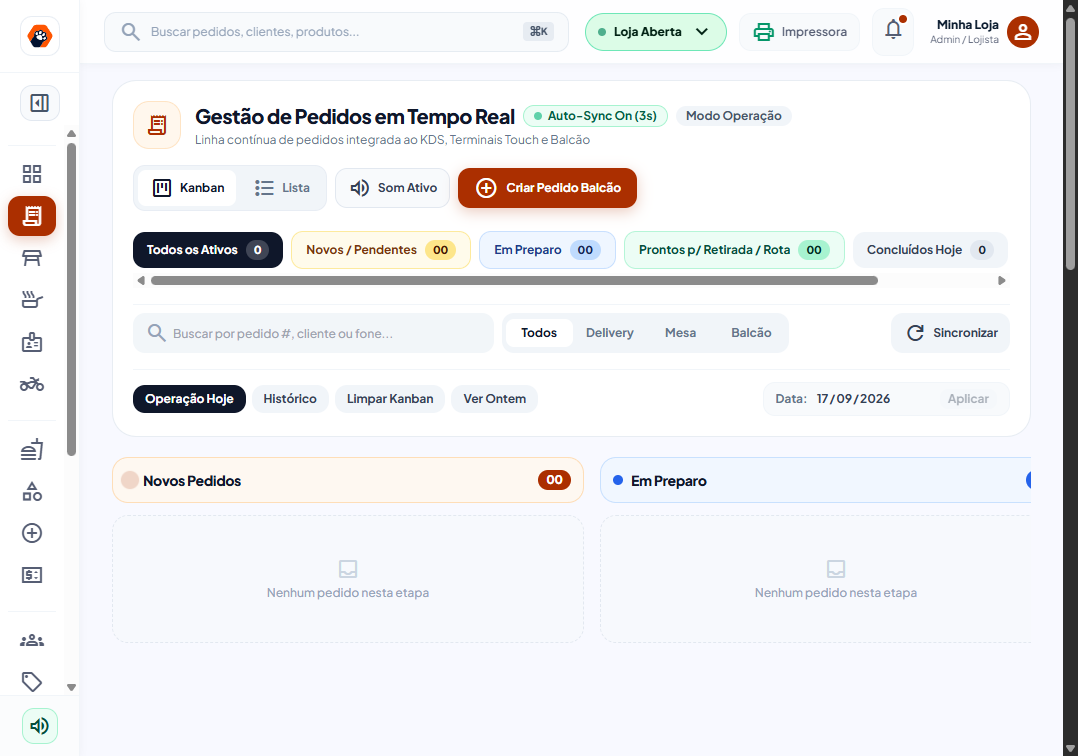
Task: Click Ver Ontem
Action: (x=494, y=399)
